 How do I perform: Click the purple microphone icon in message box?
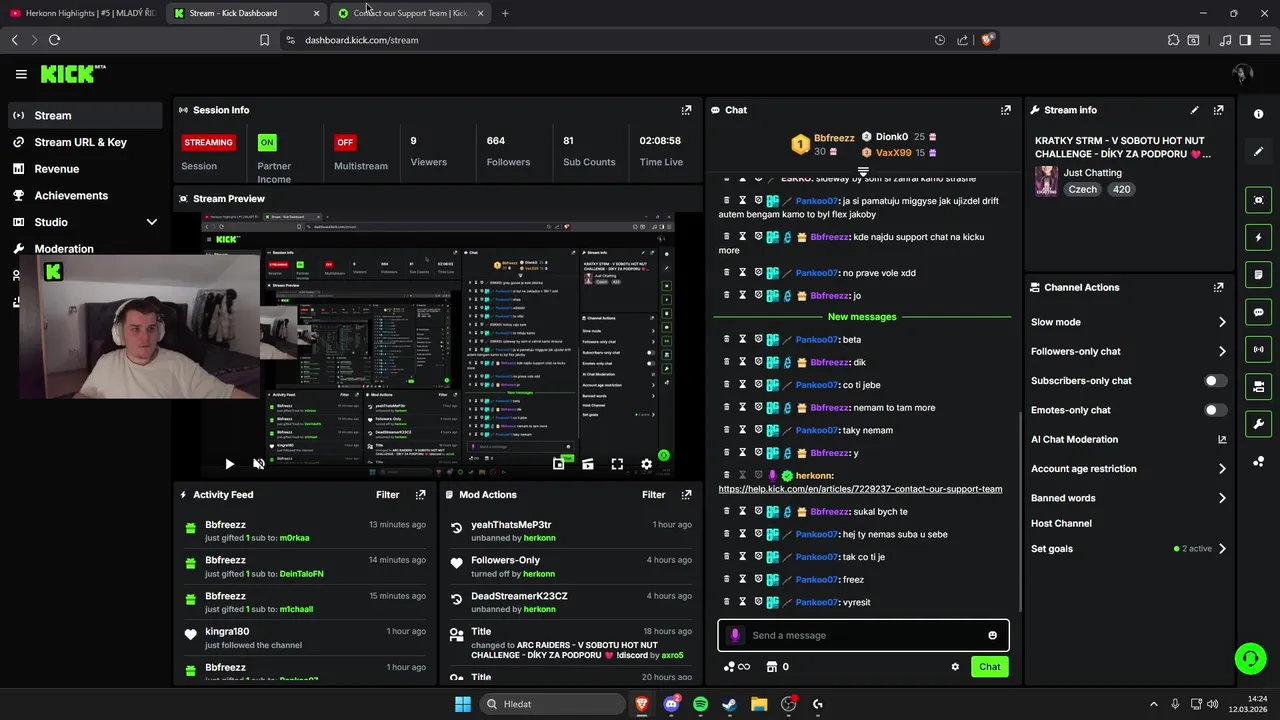[x=735, y=635]
